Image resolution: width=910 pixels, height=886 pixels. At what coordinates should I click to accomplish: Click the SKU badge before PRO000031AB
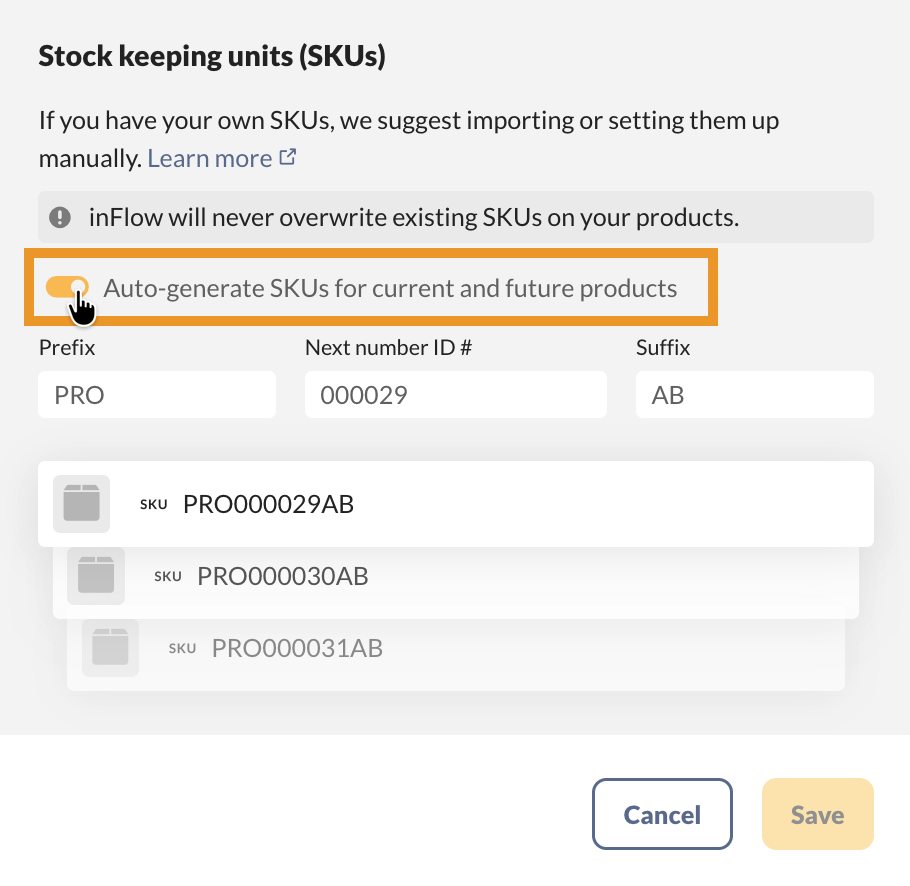click(183, 648)
